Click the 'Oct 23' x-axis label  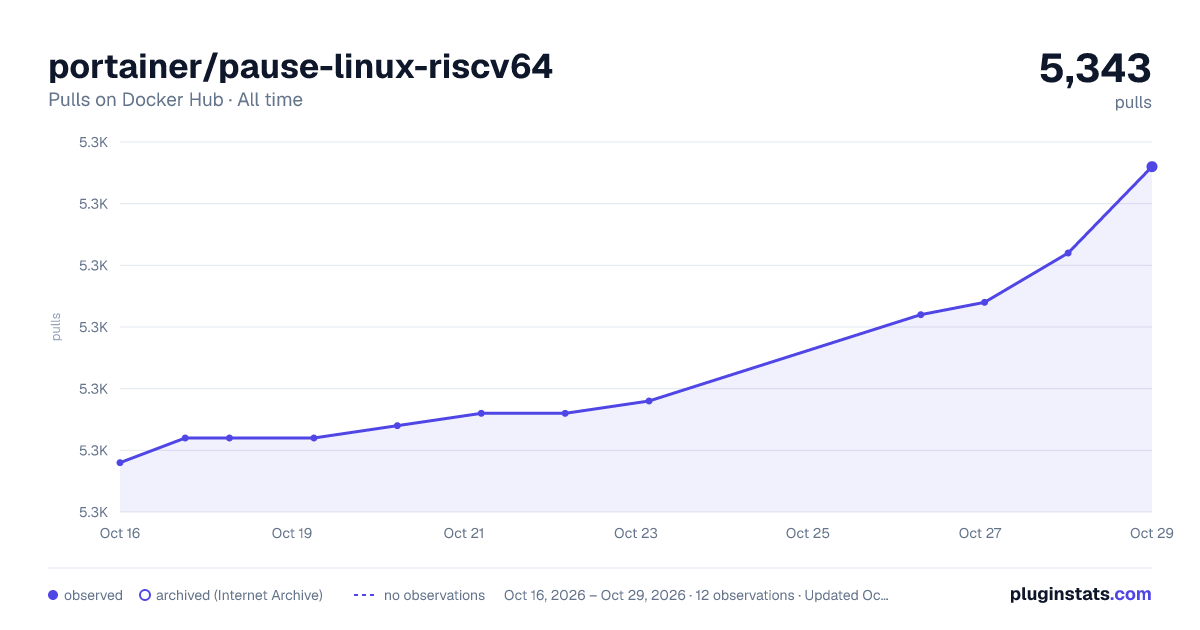pos(636,533)
